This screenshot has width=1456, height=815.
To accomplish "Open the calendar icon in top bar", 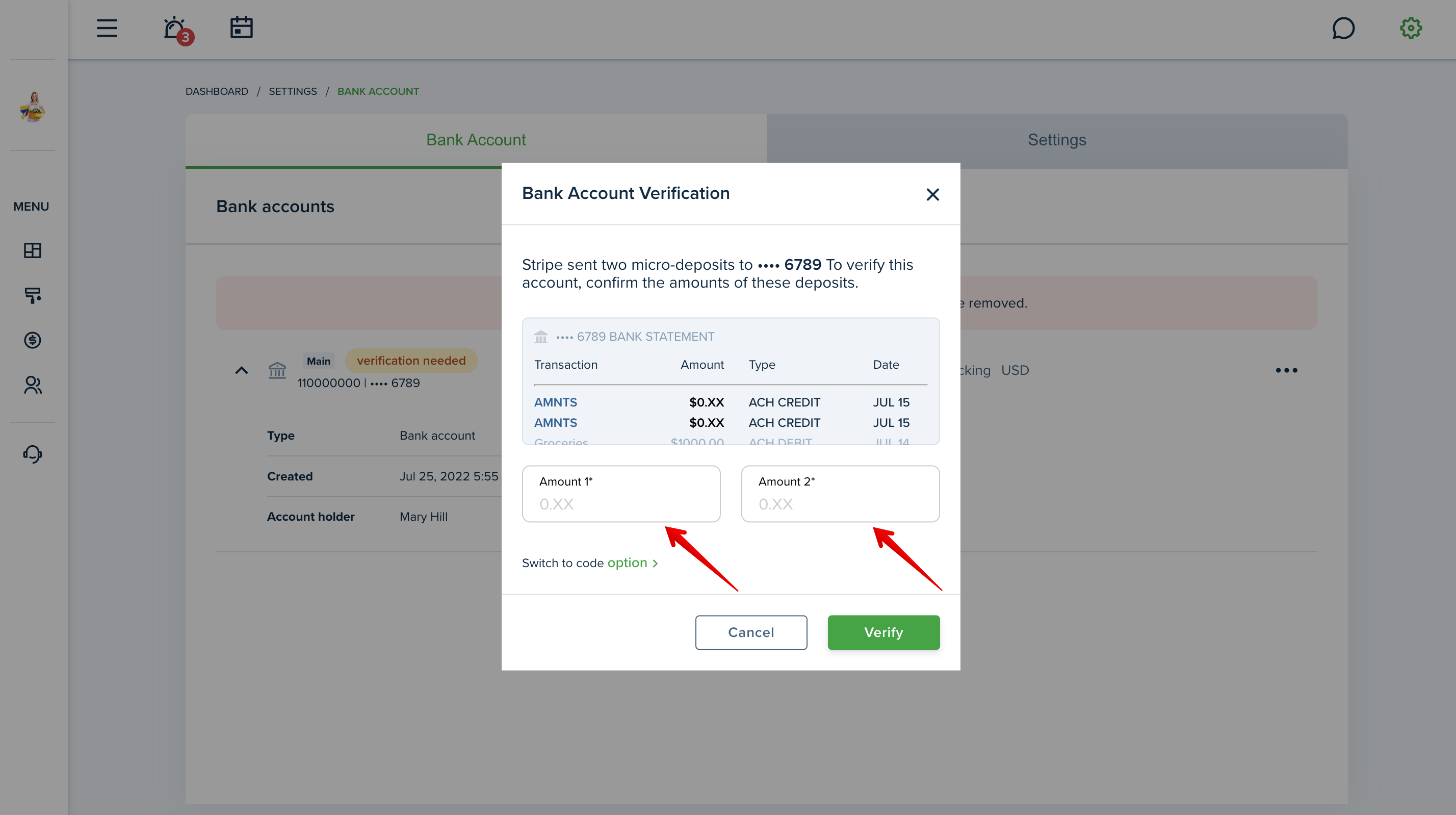I will 241,27.
